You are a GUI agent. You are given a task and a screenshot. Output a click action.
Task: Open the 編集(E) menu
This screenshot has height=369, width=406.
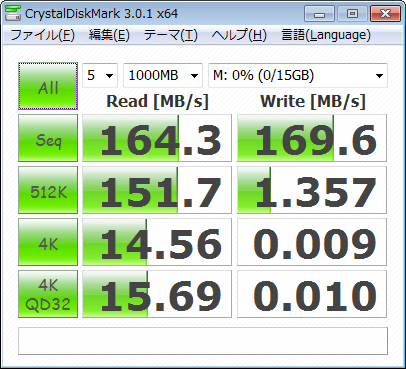coord(109,35)
